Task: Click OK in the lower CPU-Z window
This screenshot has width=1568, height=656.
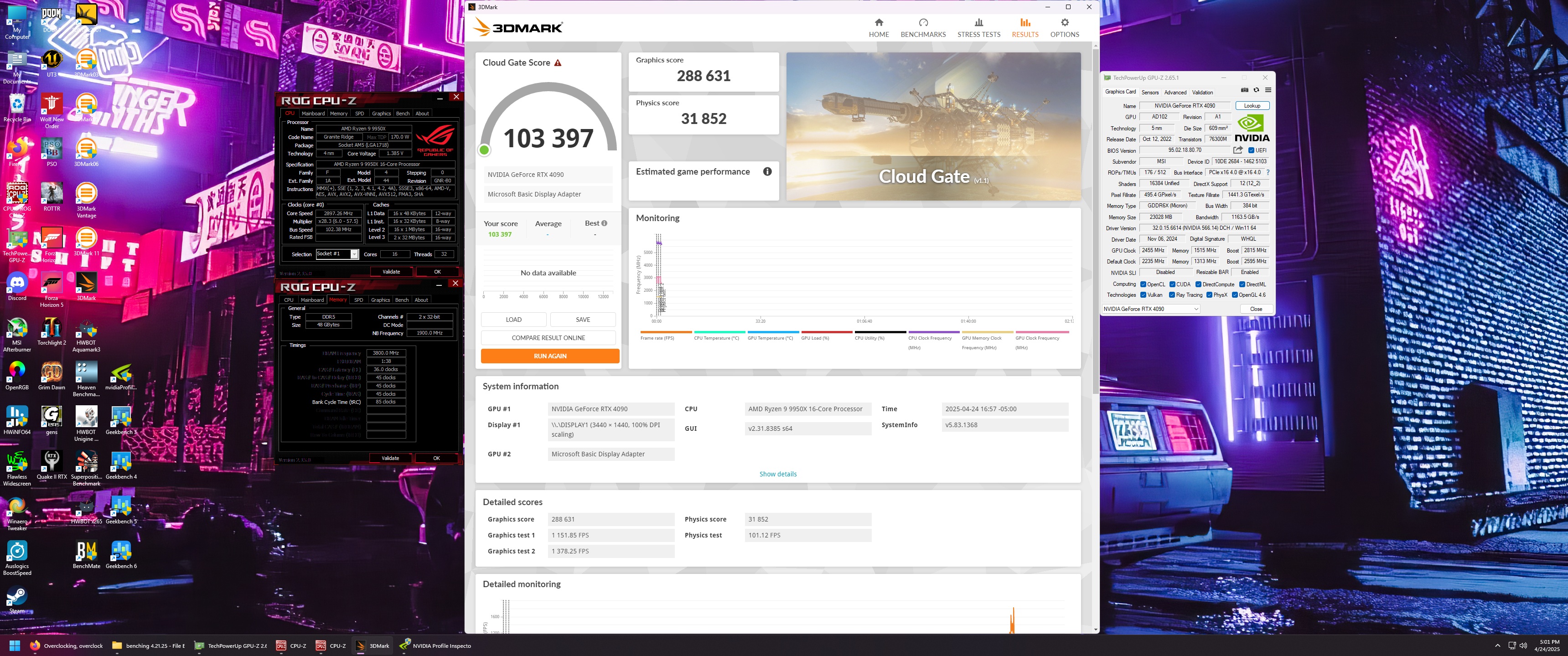Action: click(x=436, y=458)
